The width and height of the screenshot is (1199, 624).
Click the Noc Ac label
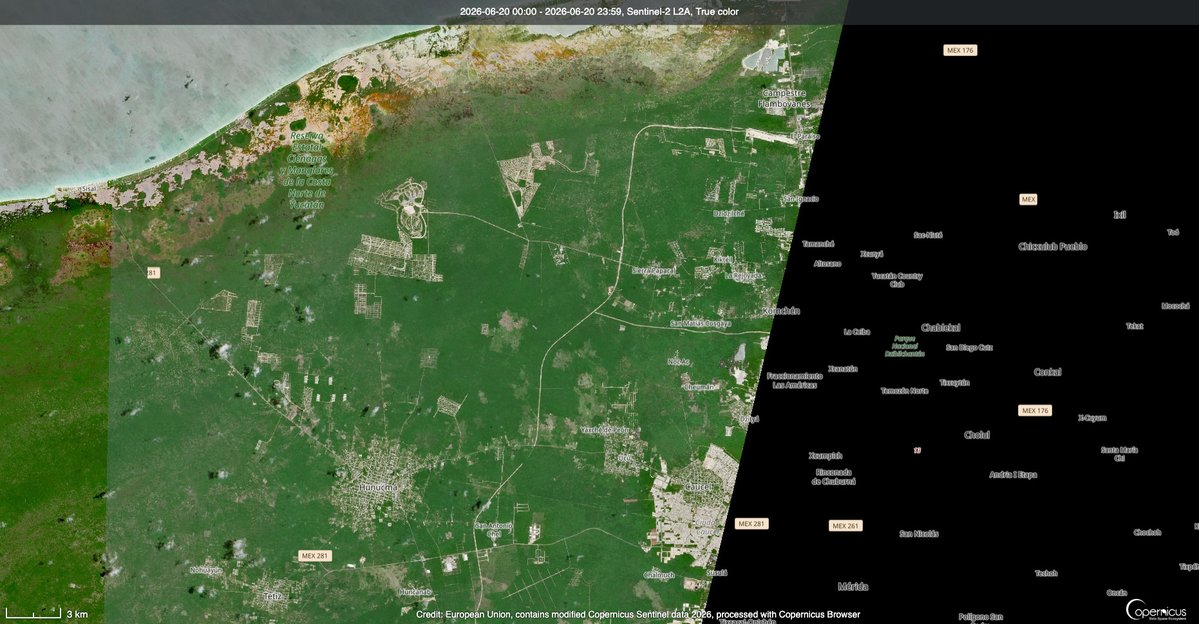click(678, 362)
